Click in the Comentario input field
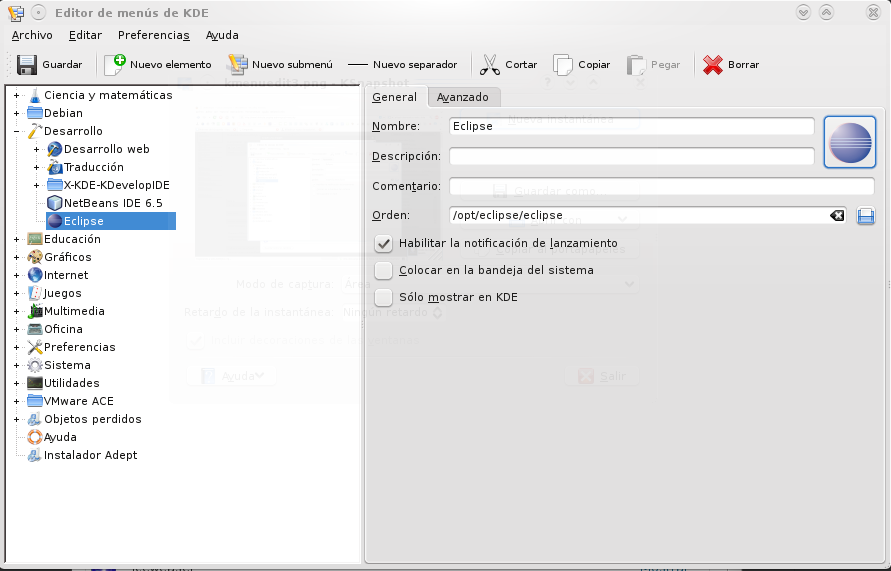The width and height of the screenshot is (891, 571). tap(661, 186)
